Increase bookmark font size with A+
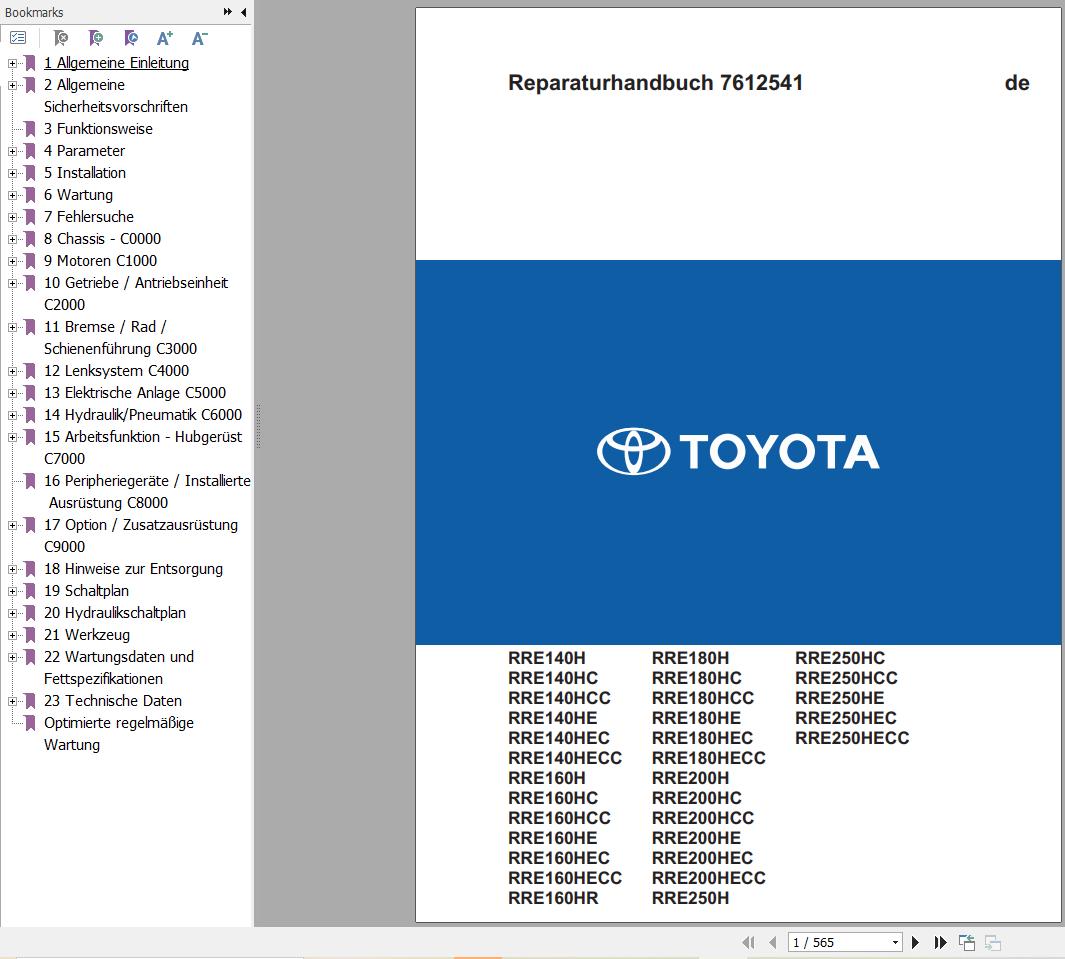This screenshot has height=959, width=1065. [165, 38]
